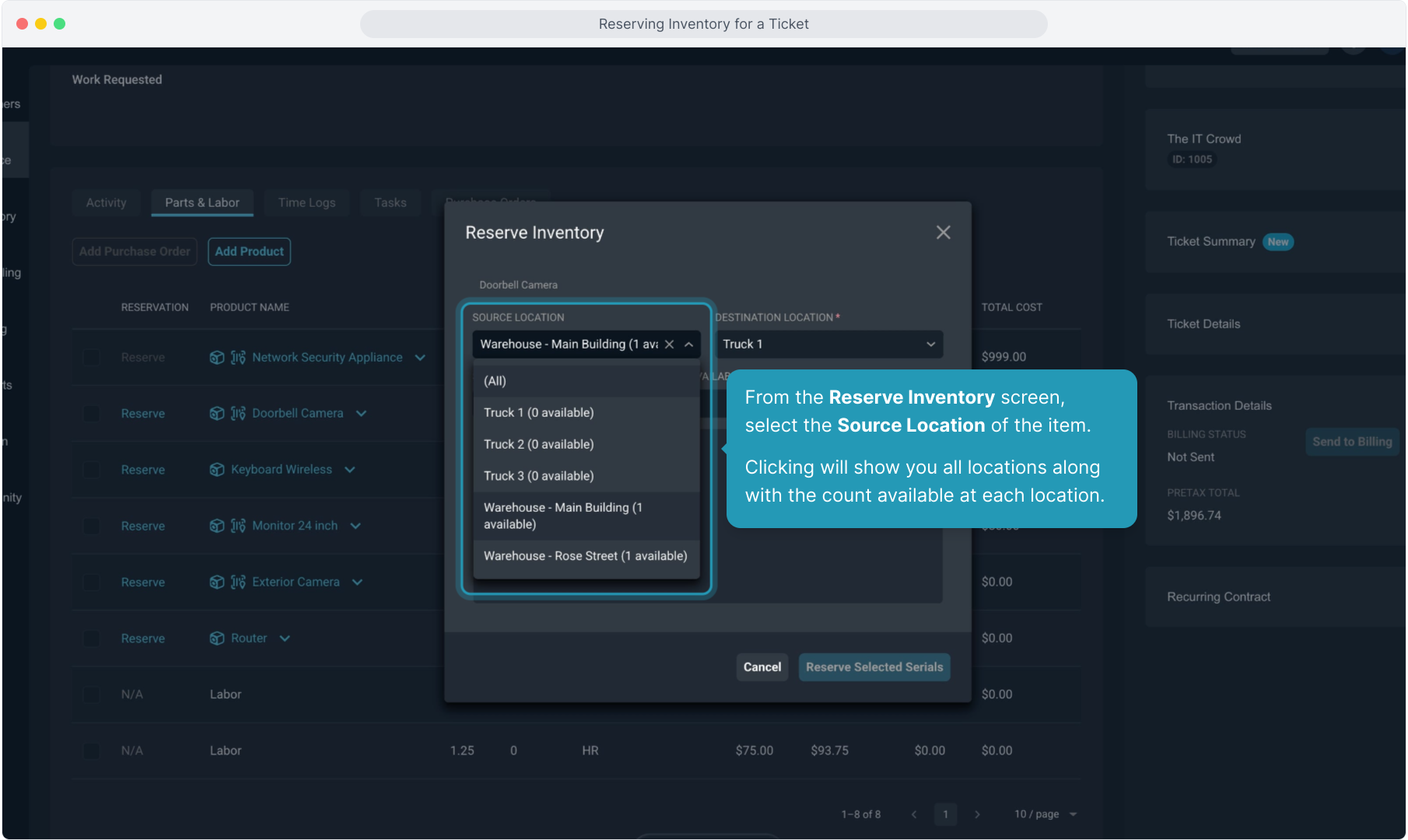1408x840 pixels.
Task: Tick the Router row checkbox
Action: pos(92,639)
